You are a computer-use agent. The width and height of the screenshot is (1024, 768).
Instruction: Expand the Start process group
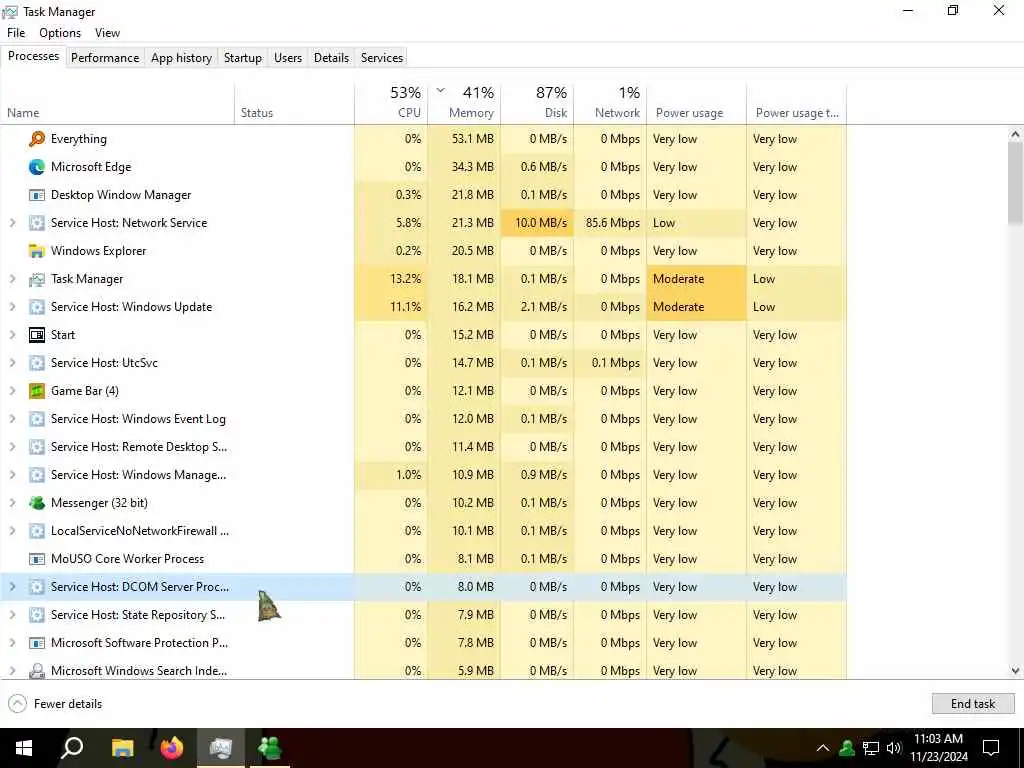point(12,335)
